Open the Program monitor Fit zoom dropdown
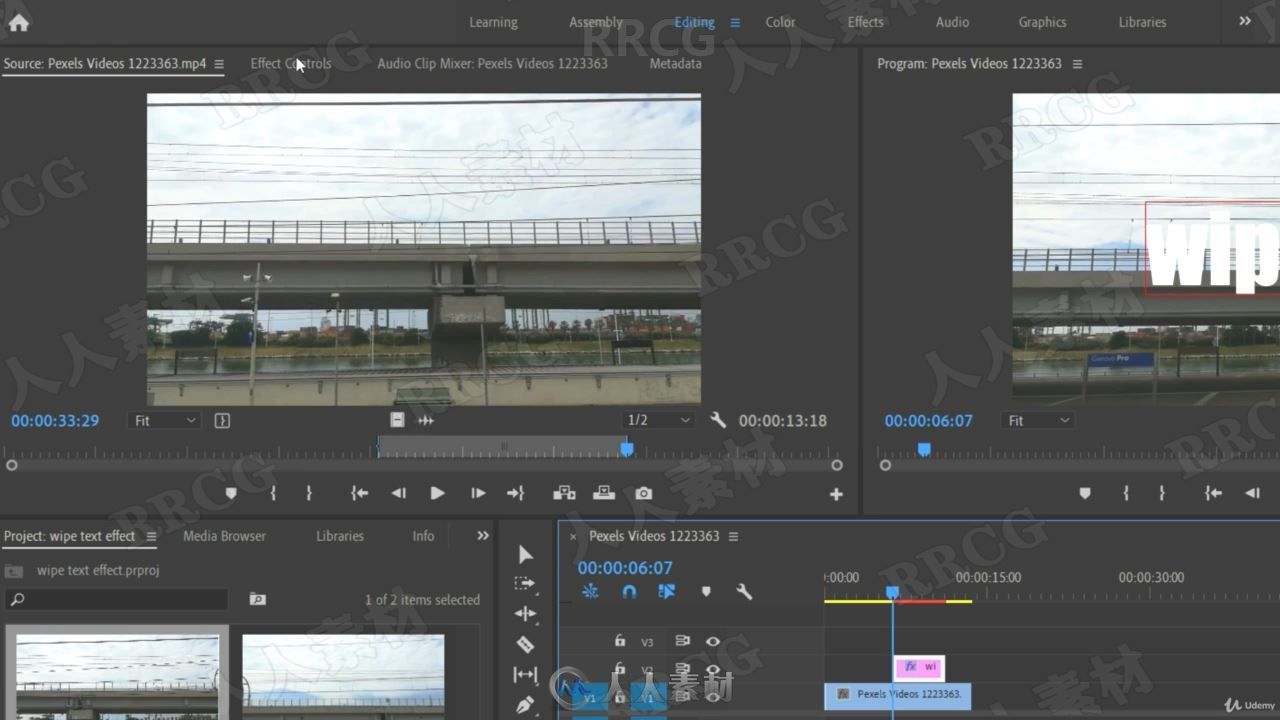The width and height of the screenshot is (1280, 720). (1038, 421)
